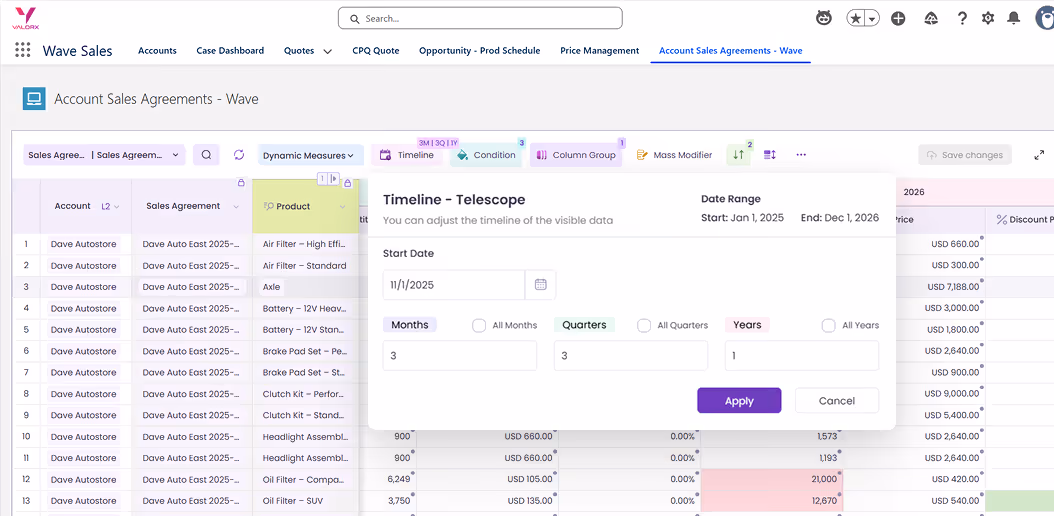Favorite this page with the star

pyautogui.click(x=856, y=19)
